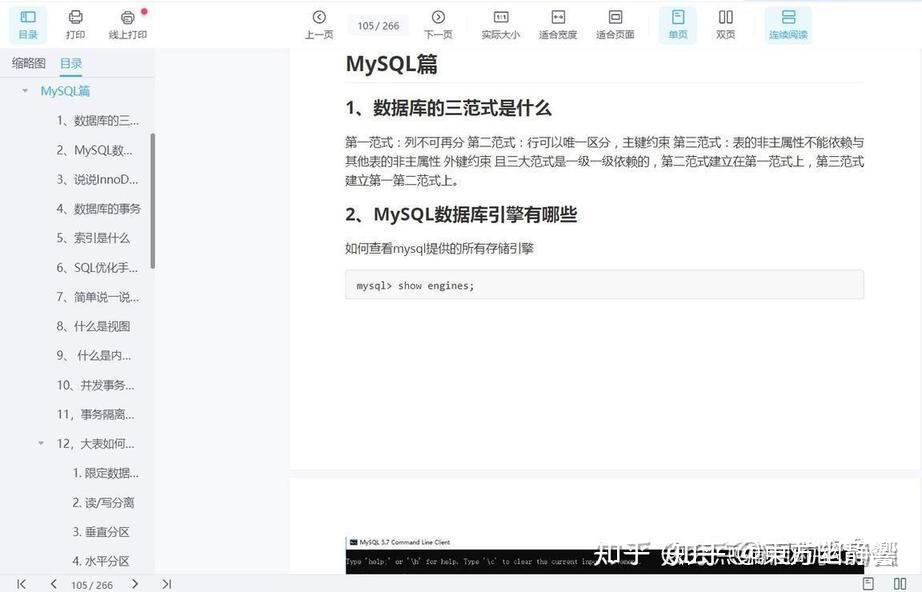The height and width of the screenshot is (592, 922).
Task: Open sub-item 4. 水平分区
Action: tap(101, 561)
